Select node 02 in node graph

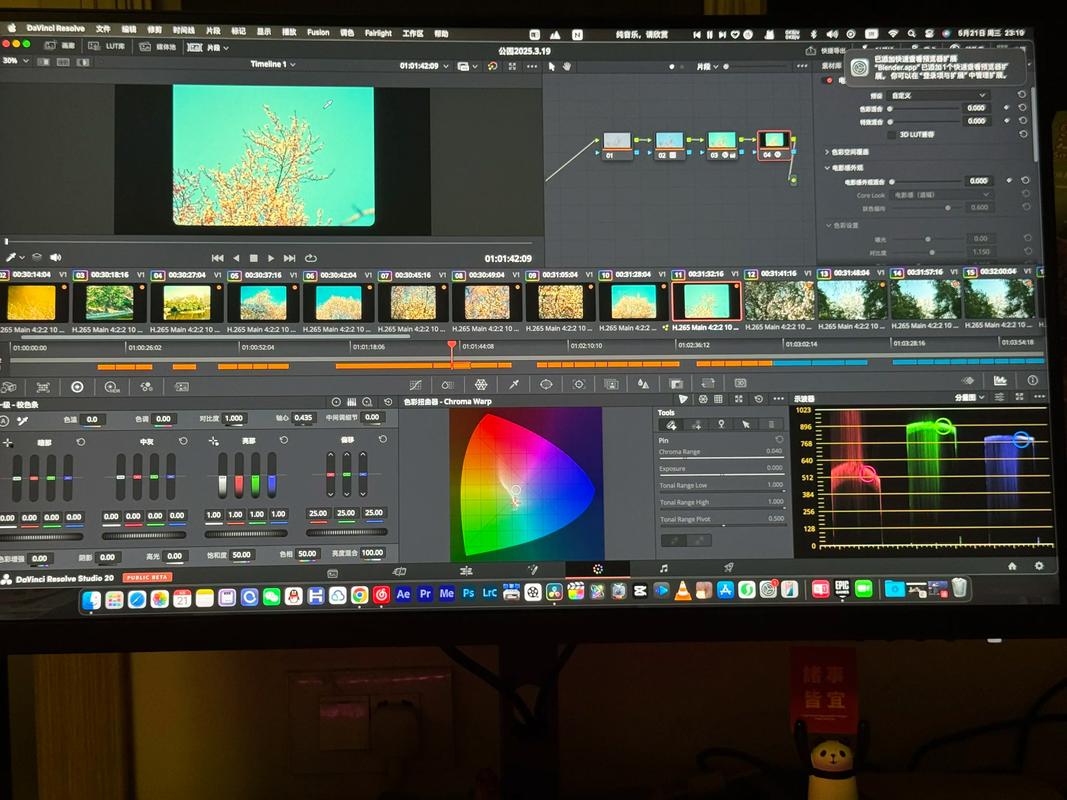click(669, 144)
